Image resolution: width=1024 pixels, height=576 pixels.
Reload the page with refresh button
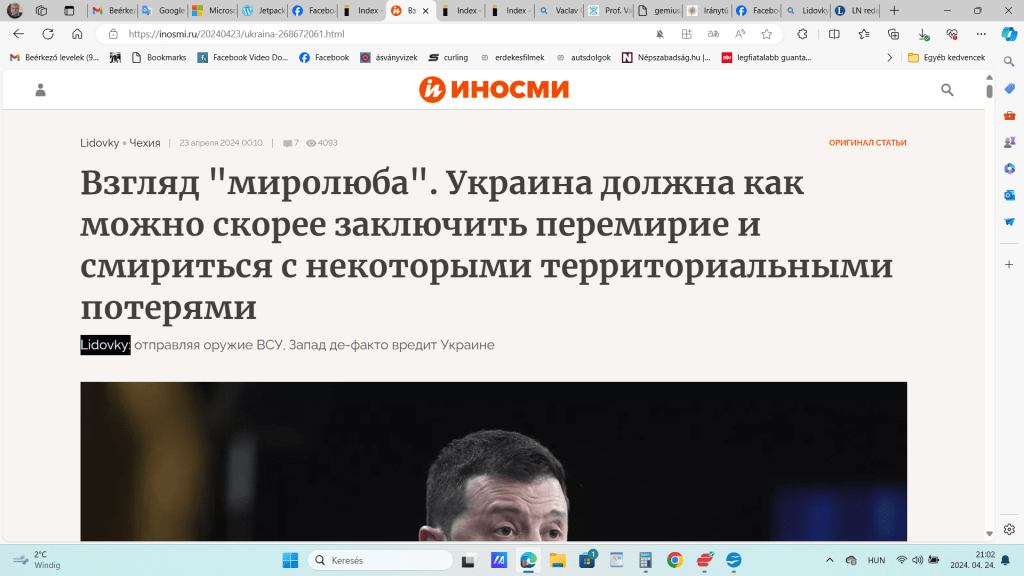tap(48, 34)
